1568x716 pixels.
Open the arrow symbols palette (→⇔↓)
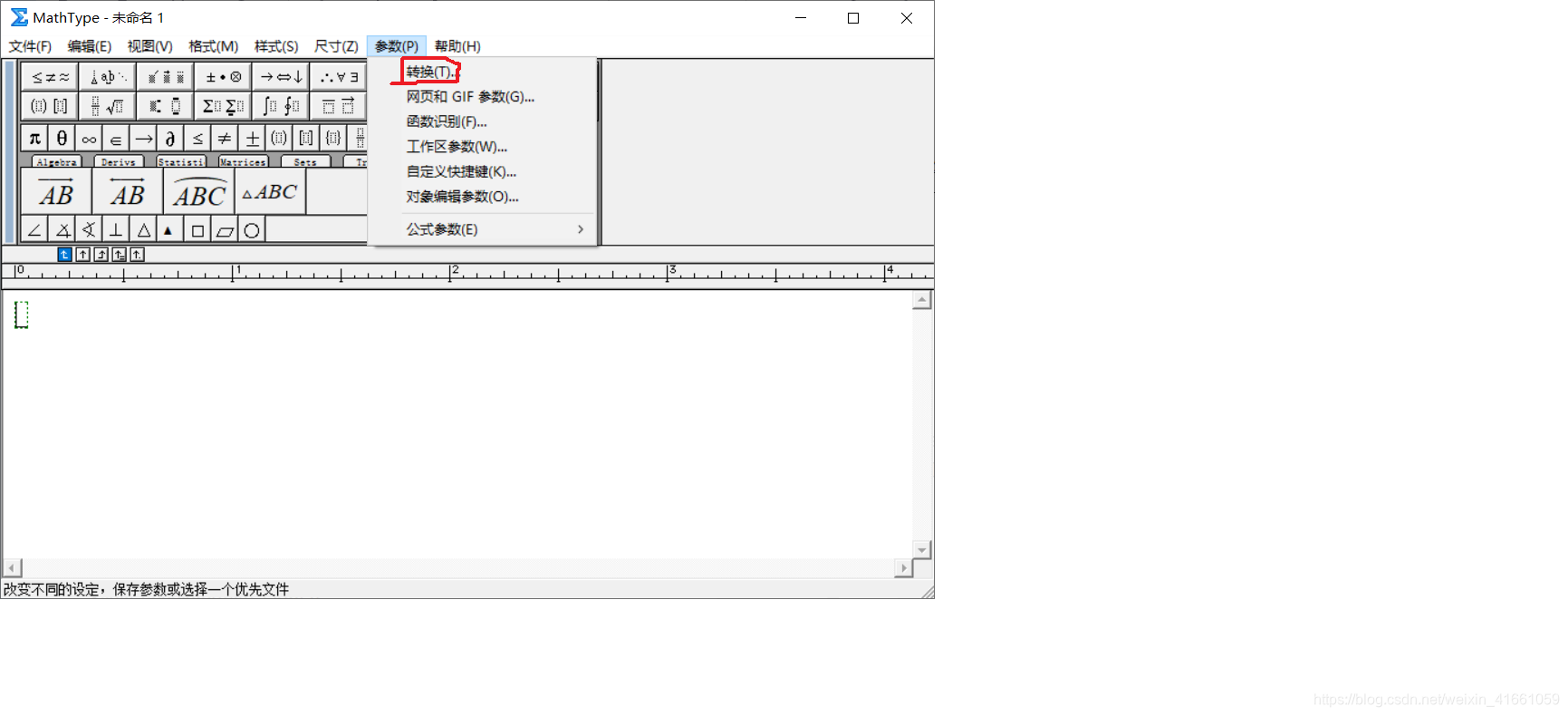pos(281,77)
